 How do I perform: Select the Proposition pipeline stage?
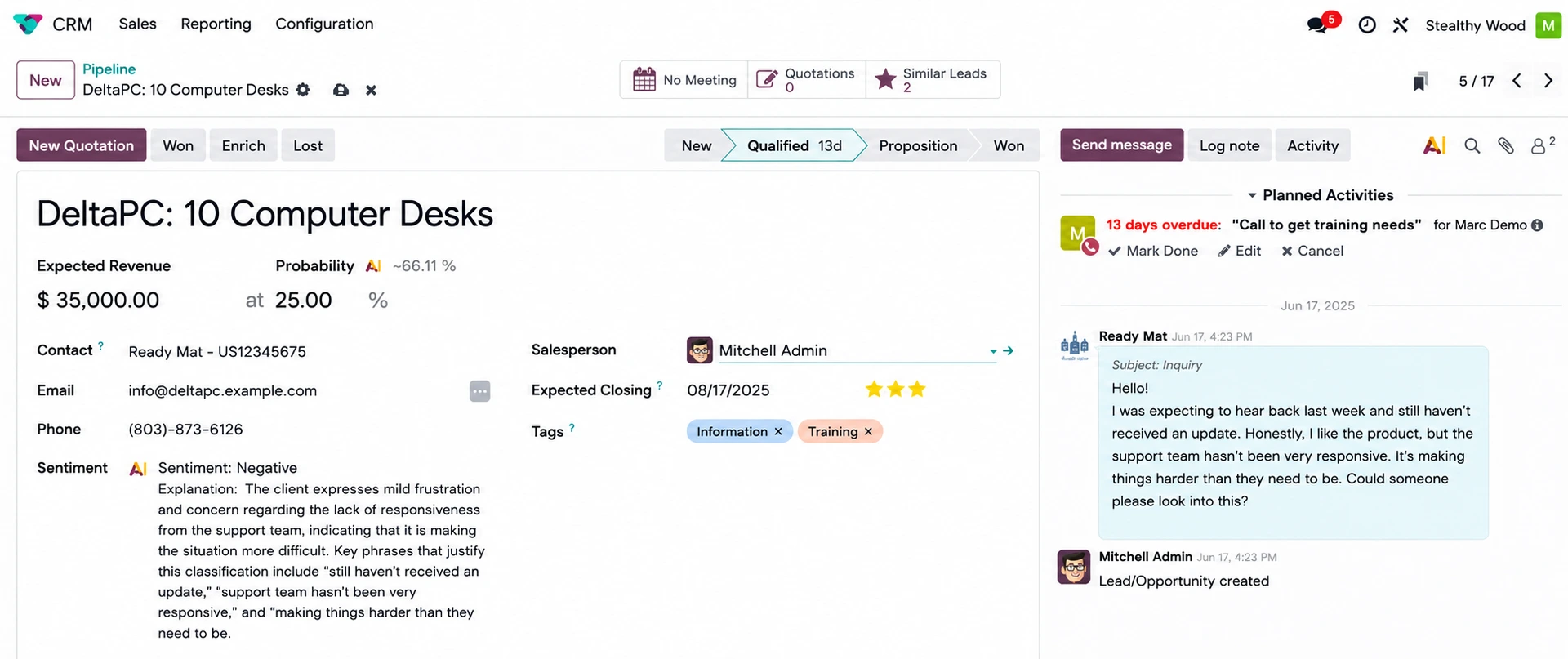click(918, 145)
